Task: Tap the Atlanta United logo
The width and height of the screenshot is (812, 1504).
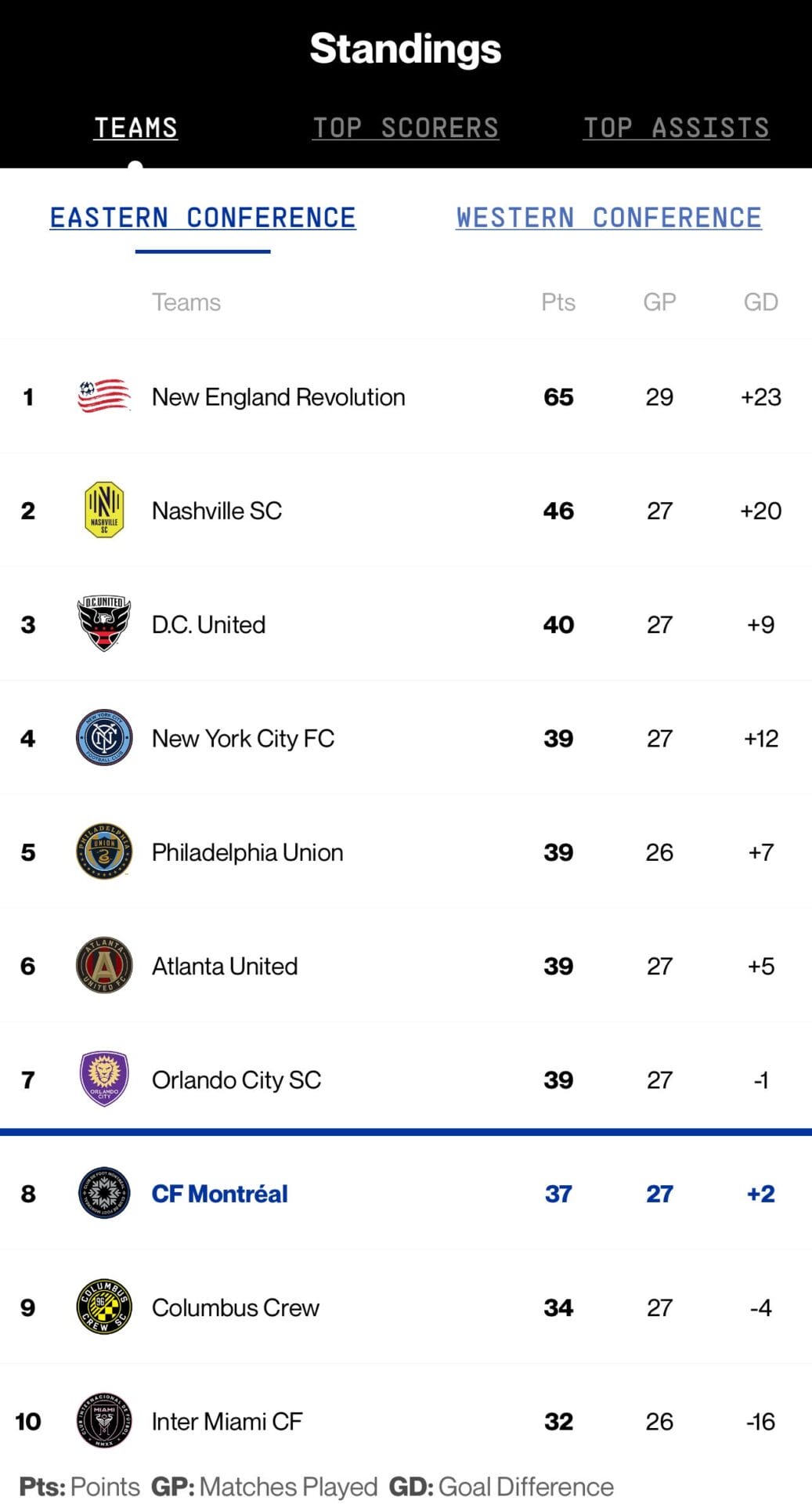Action: pyautogui.click(x=103, y=965)
